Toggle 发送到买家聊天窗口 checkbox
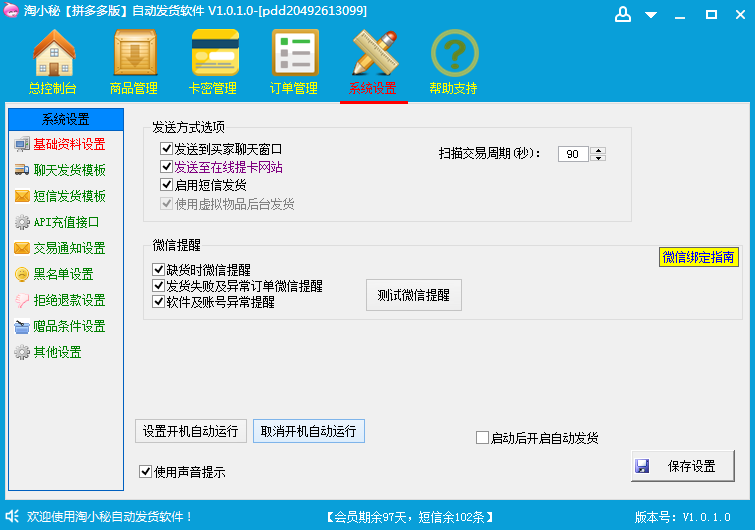This screenshot has height=530, width=755. pos(166,148)
